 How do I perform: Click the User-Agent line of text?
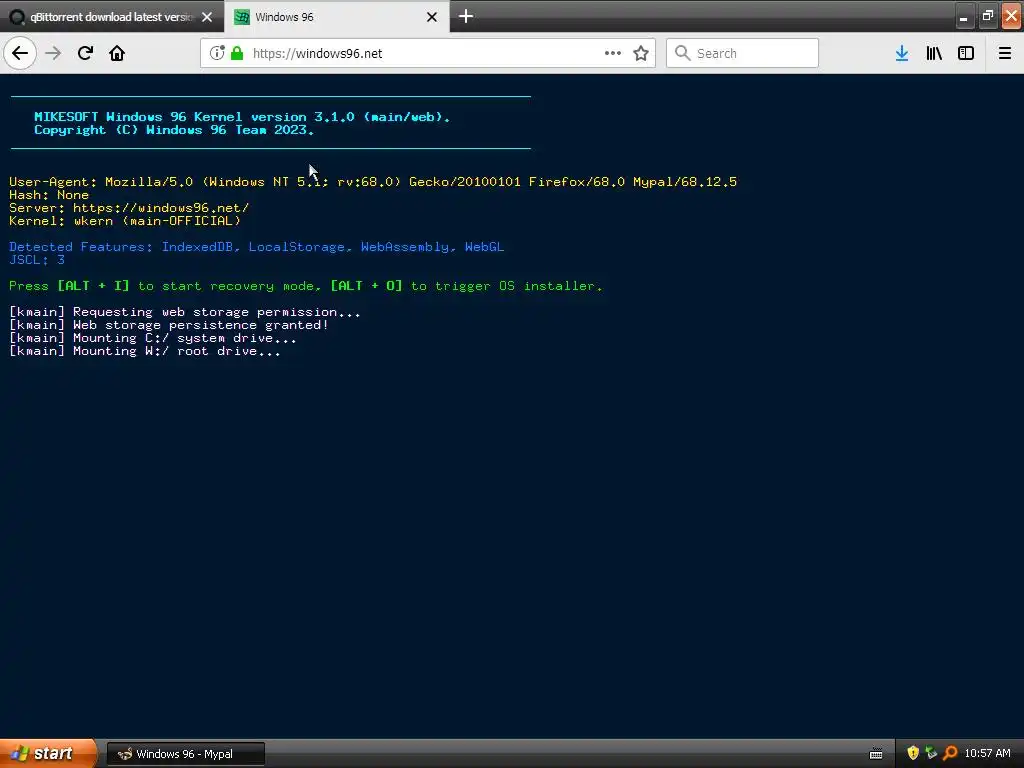point(373,182)
